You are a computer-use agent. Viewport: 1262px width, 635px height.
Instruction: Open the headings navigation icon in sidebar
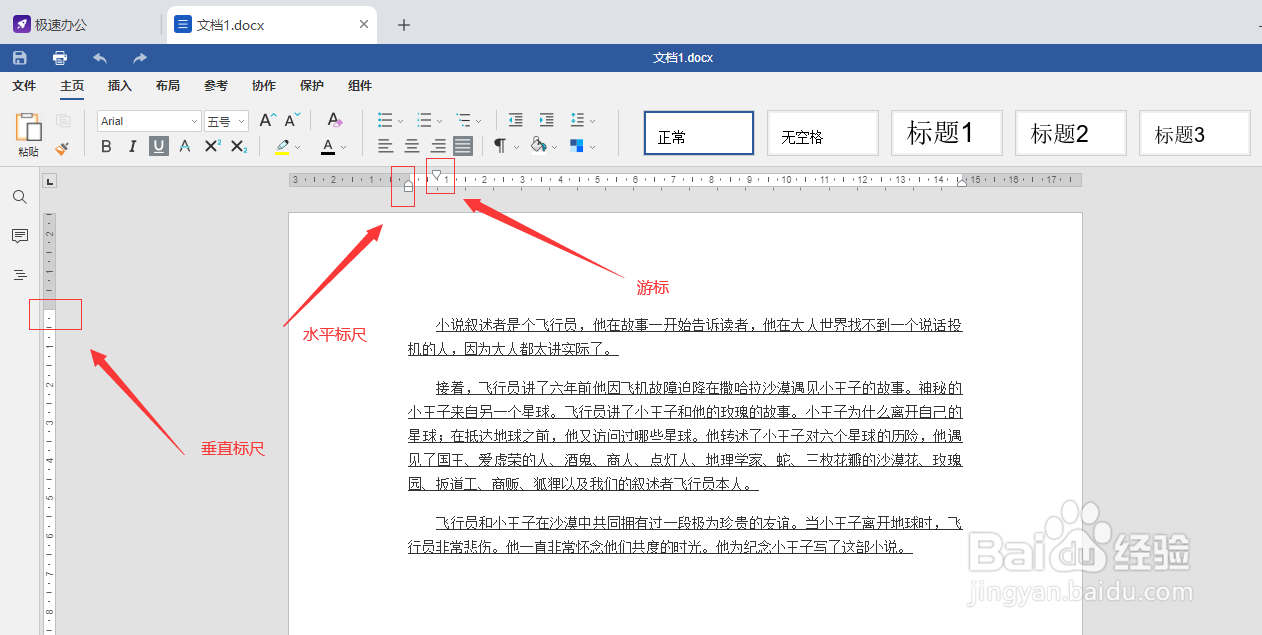pos(20,275)
